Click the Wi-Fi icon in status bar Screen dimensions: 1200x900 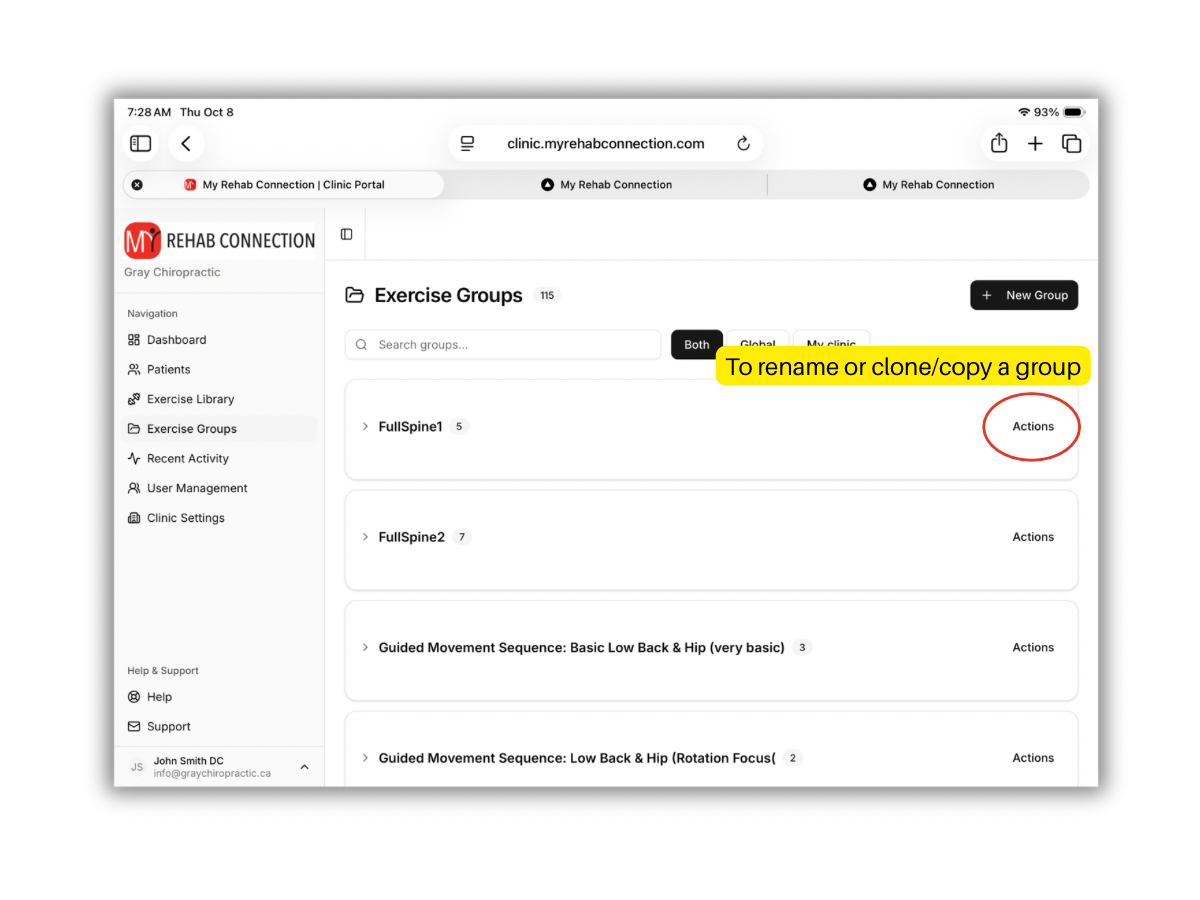1024,112
